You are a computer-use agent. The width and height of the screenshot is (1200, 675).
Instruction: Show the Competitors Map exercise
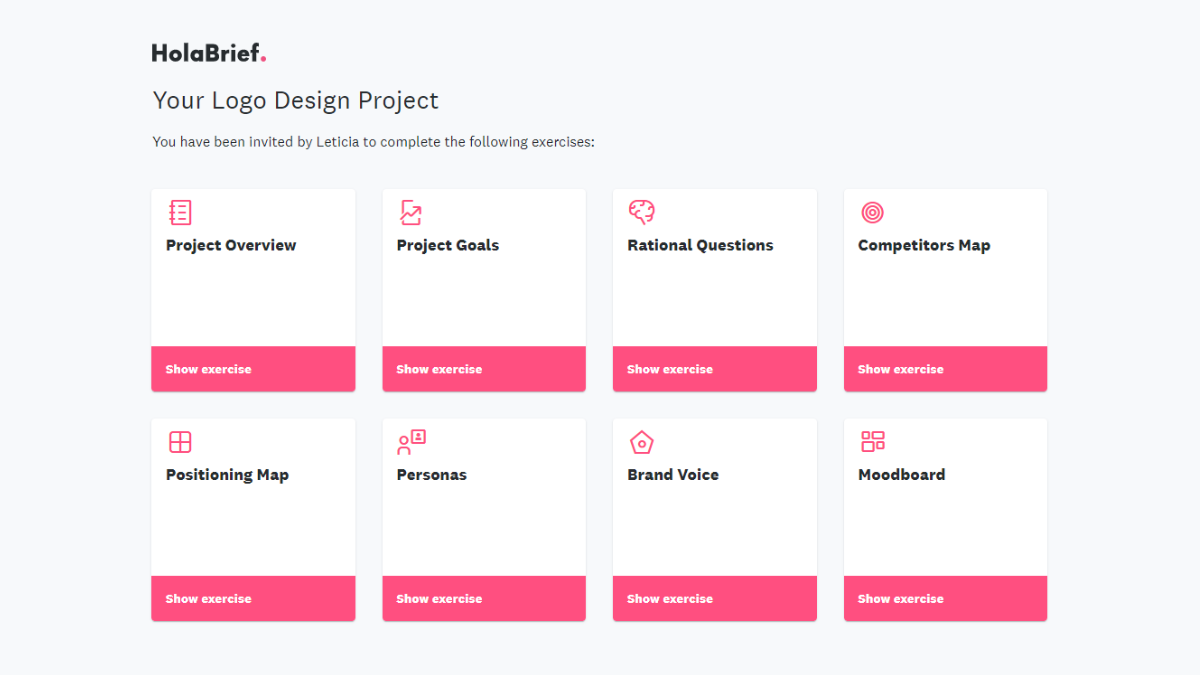point(945,368)
